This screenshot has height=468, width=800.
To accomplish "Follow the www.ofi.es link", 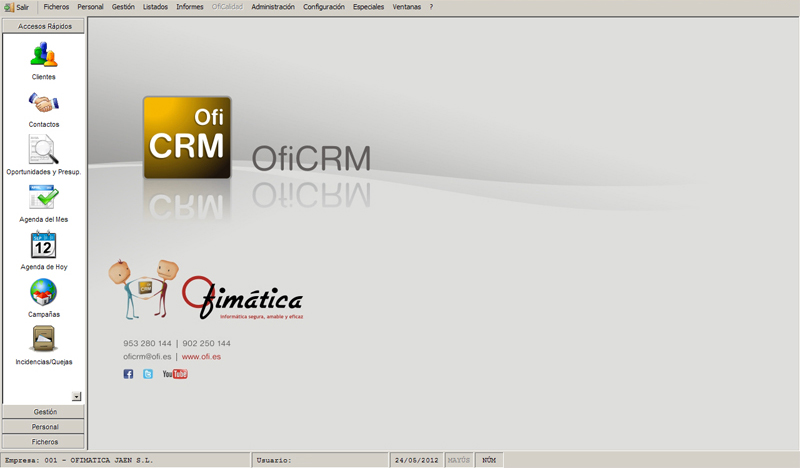I will pyautogui.click(x=202, y=357).
